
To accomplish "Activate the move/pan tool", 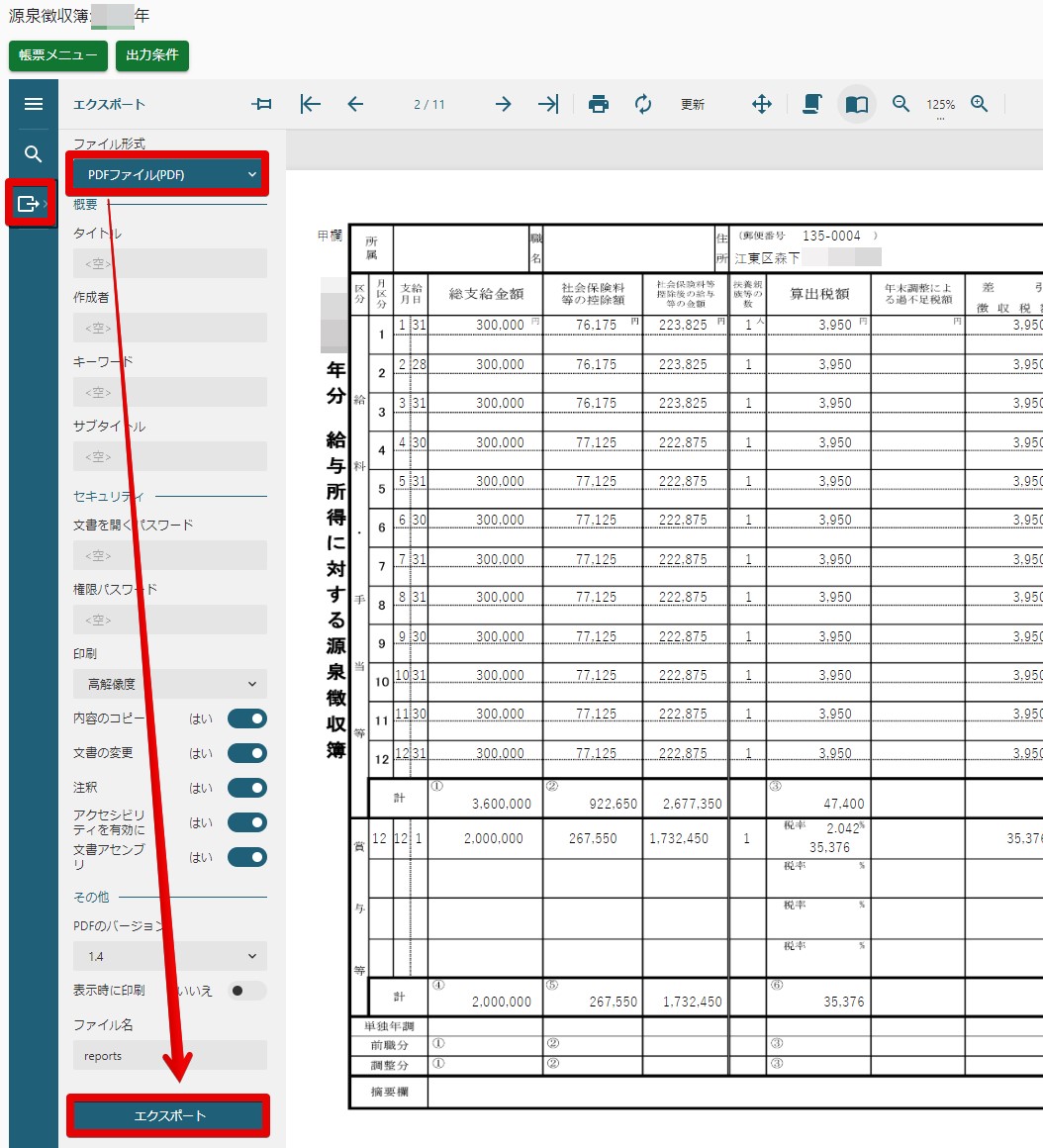I will (762, 104).
